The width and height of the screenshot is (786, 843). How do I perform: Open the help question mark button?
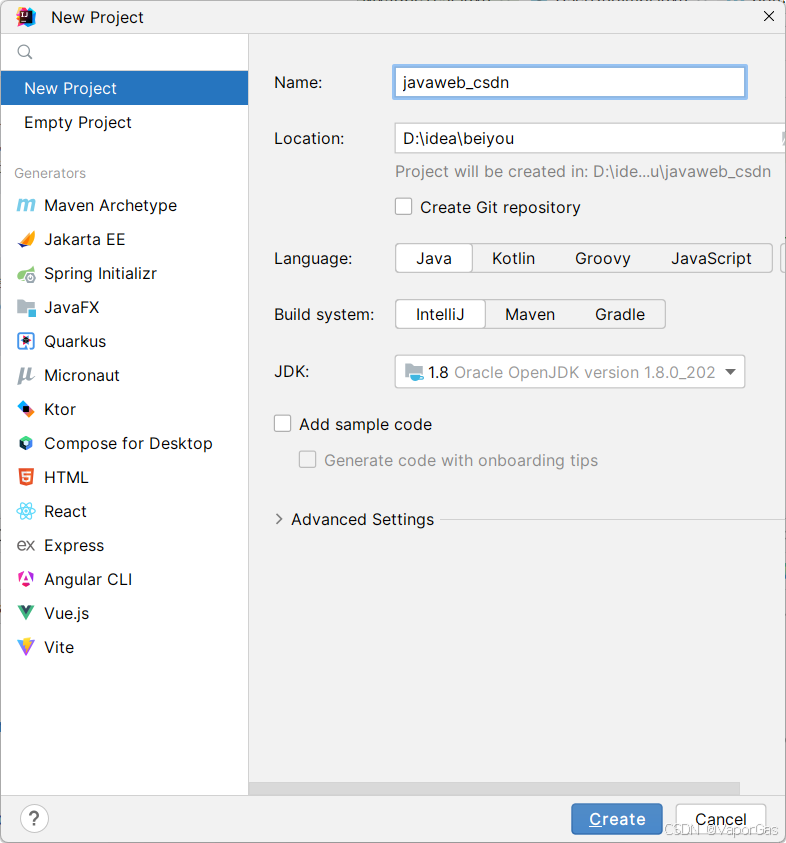point(34,819)
